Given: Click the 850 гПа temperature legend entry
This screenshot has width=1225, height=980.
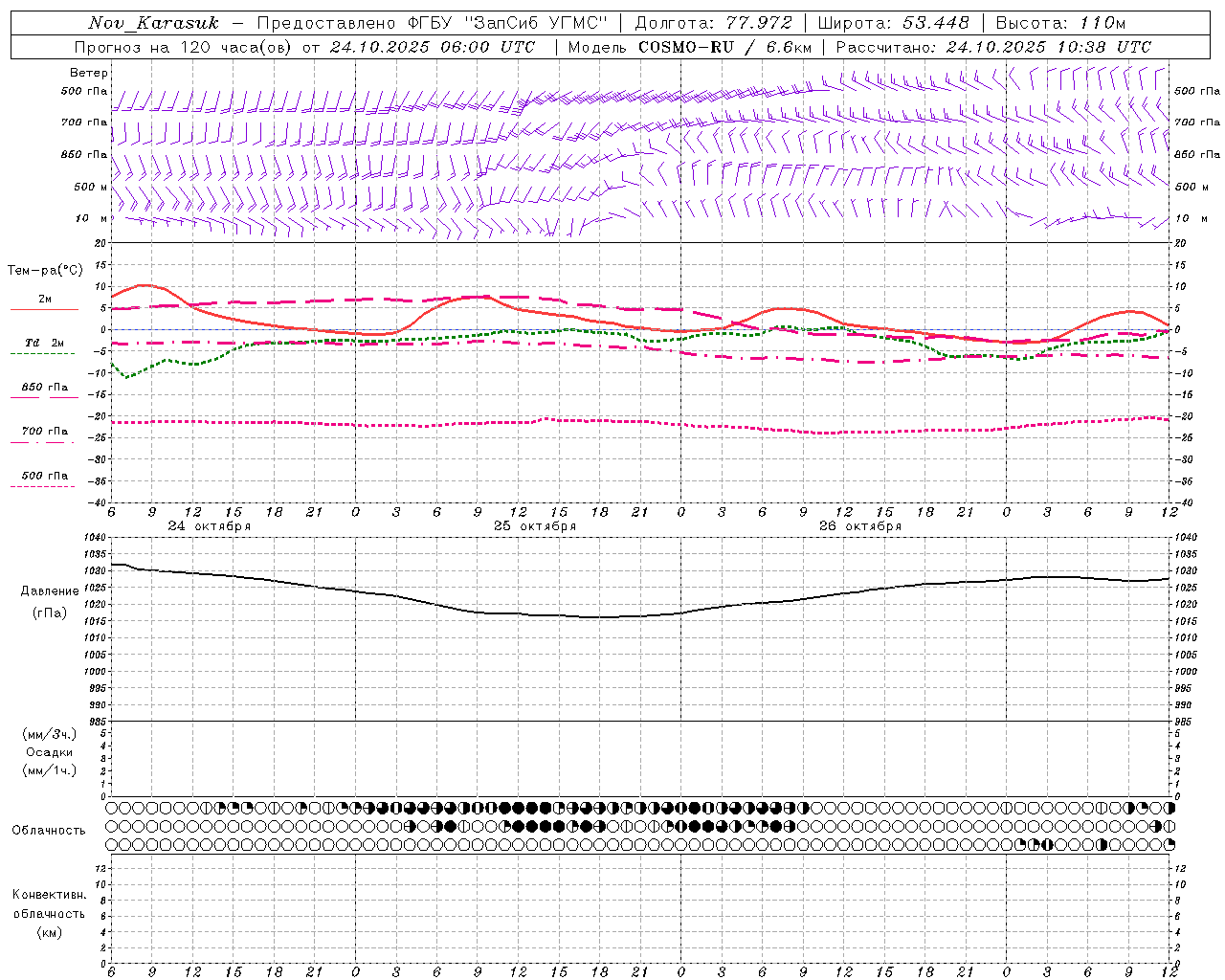Looking at the screenshot, I should 45,388.
